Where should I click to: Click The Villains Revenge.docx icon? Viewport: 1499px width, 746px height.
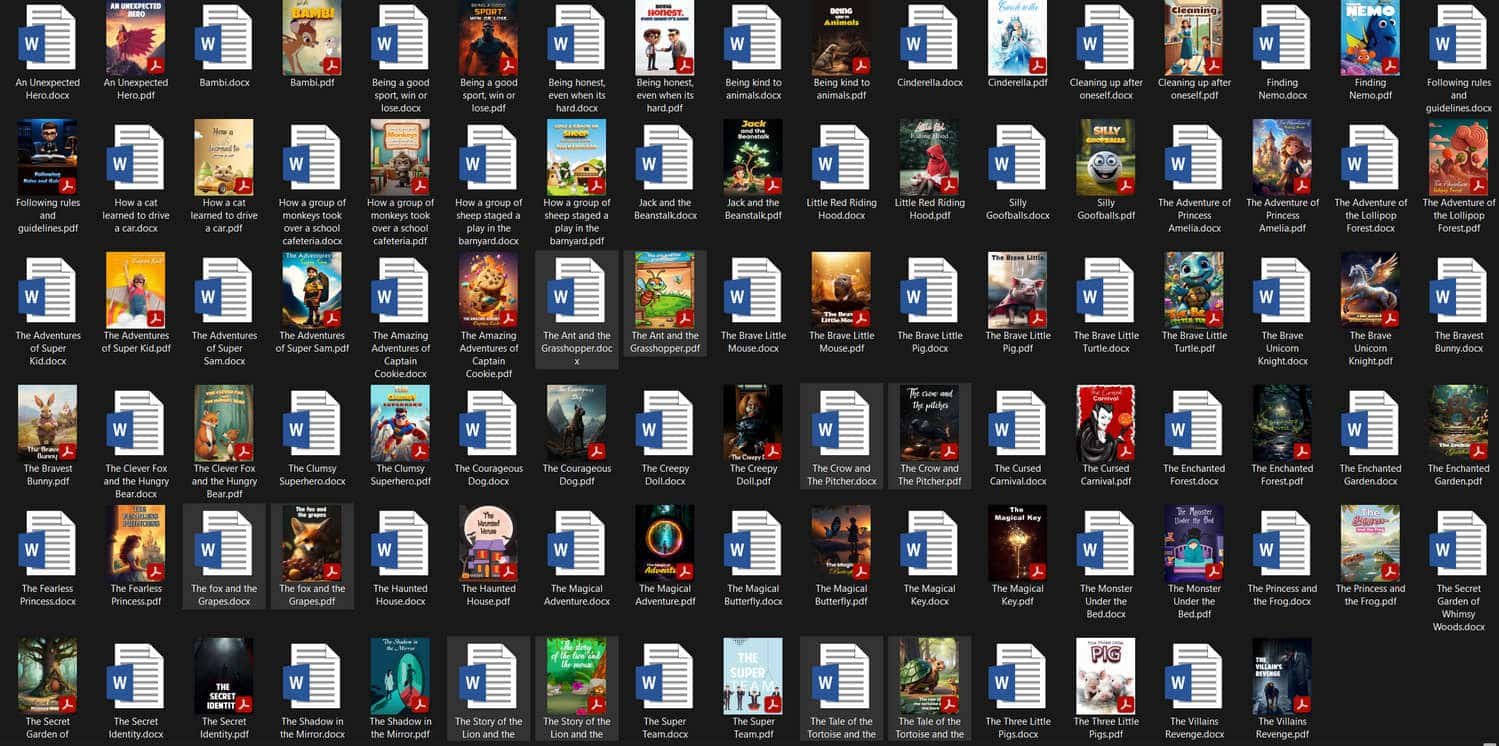[x=1194, y=677]
